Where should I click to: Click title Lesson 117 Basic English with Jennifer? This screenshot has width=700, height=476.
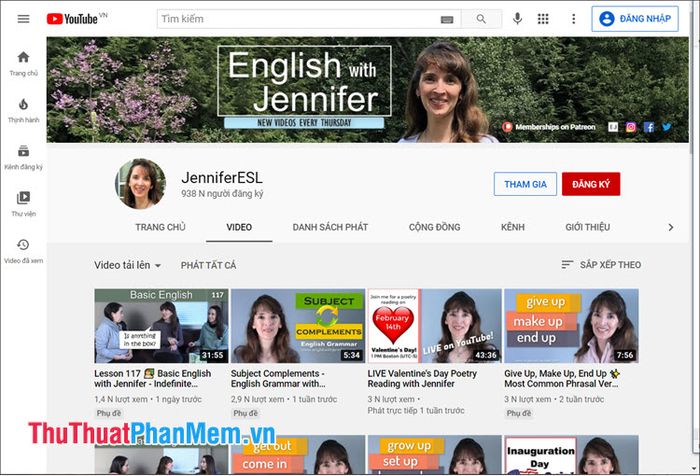coord(153,378)
